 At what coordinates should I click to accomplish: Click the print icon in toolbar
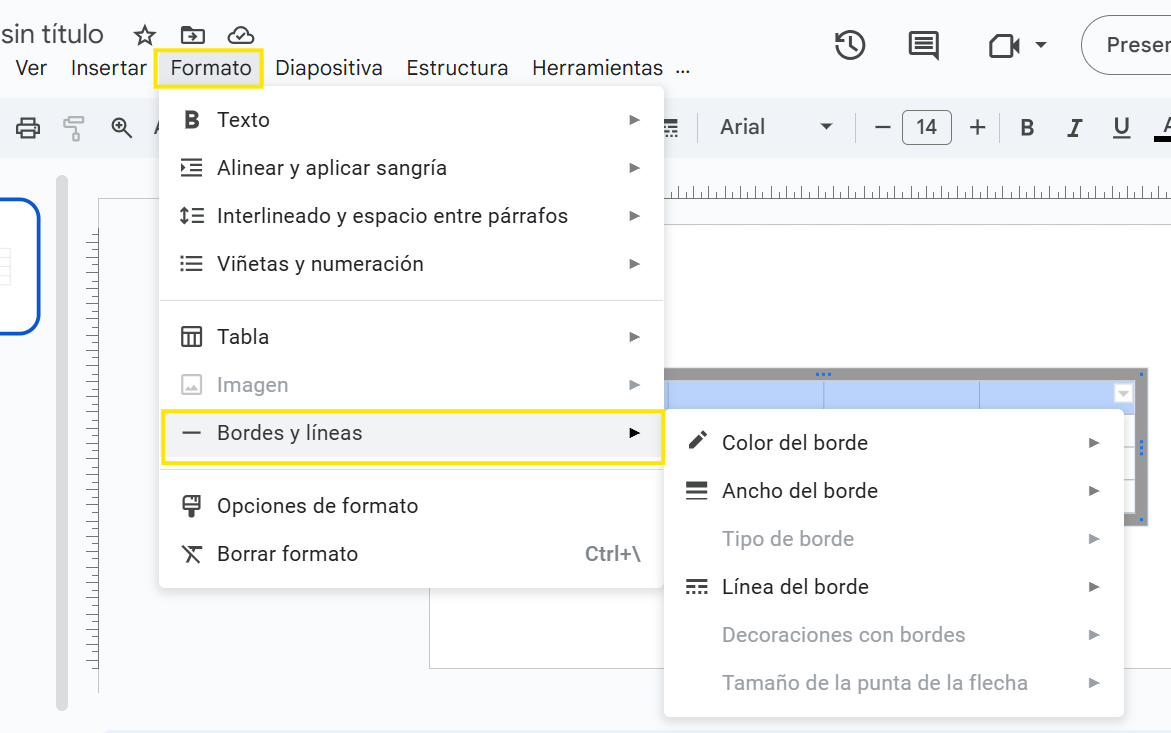(x=28, y=127)
